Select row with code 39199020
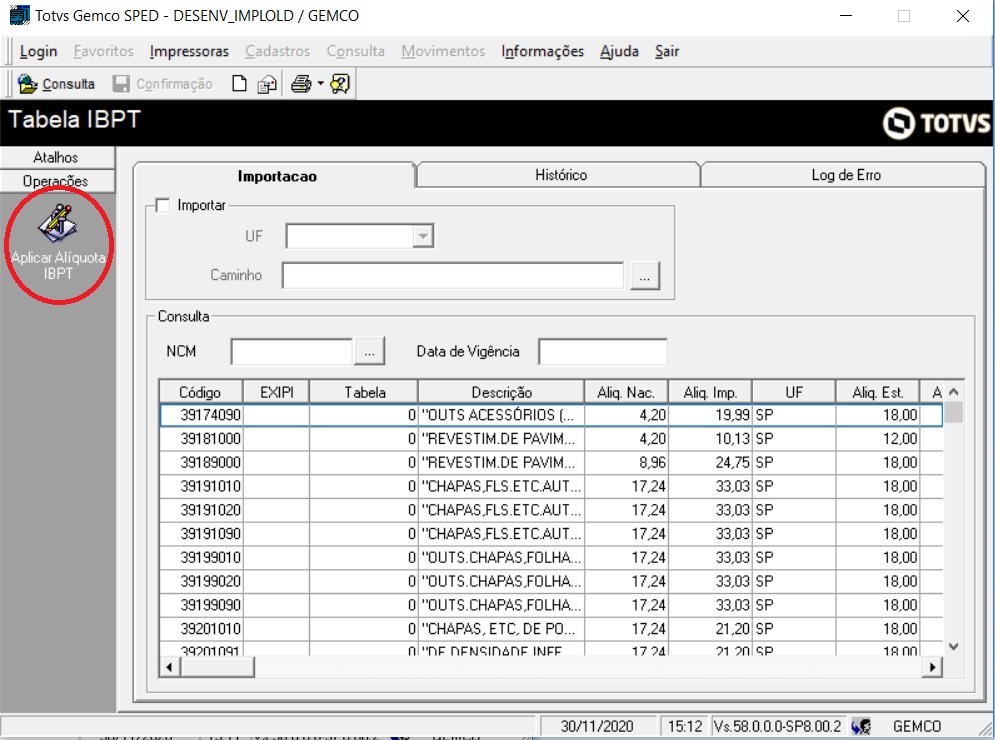 551,581
